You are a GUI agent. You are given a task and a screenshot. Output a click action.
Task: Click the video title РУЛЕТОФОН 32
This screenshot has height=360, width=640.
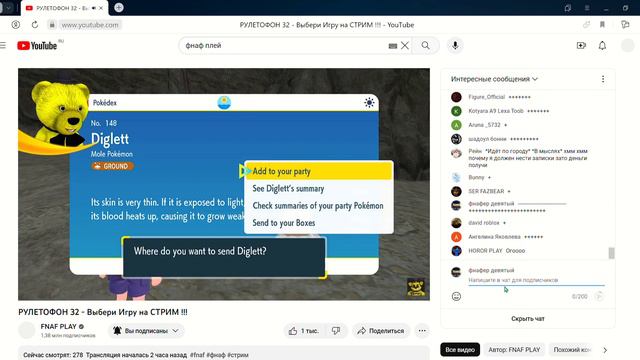103,312
